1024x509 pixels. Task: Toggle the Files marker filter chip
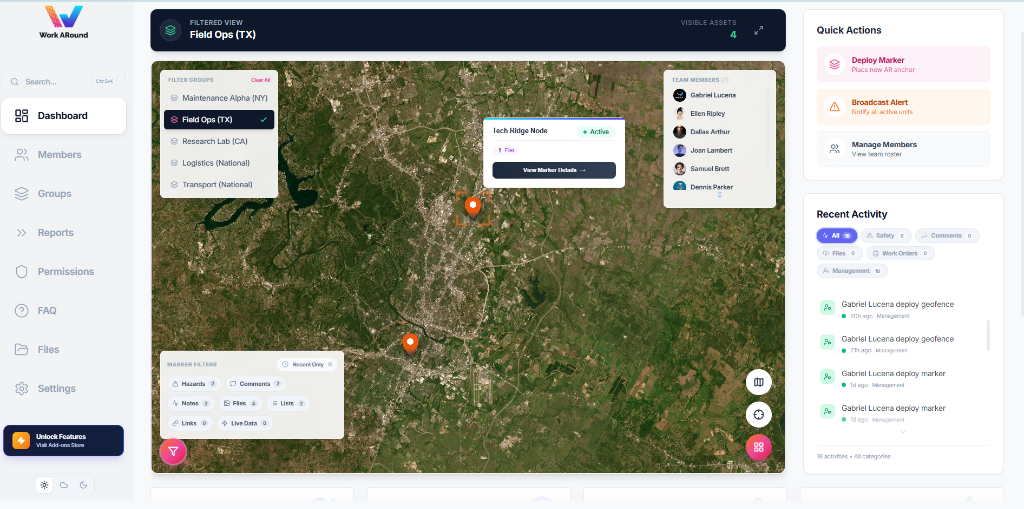coord(240,404)
